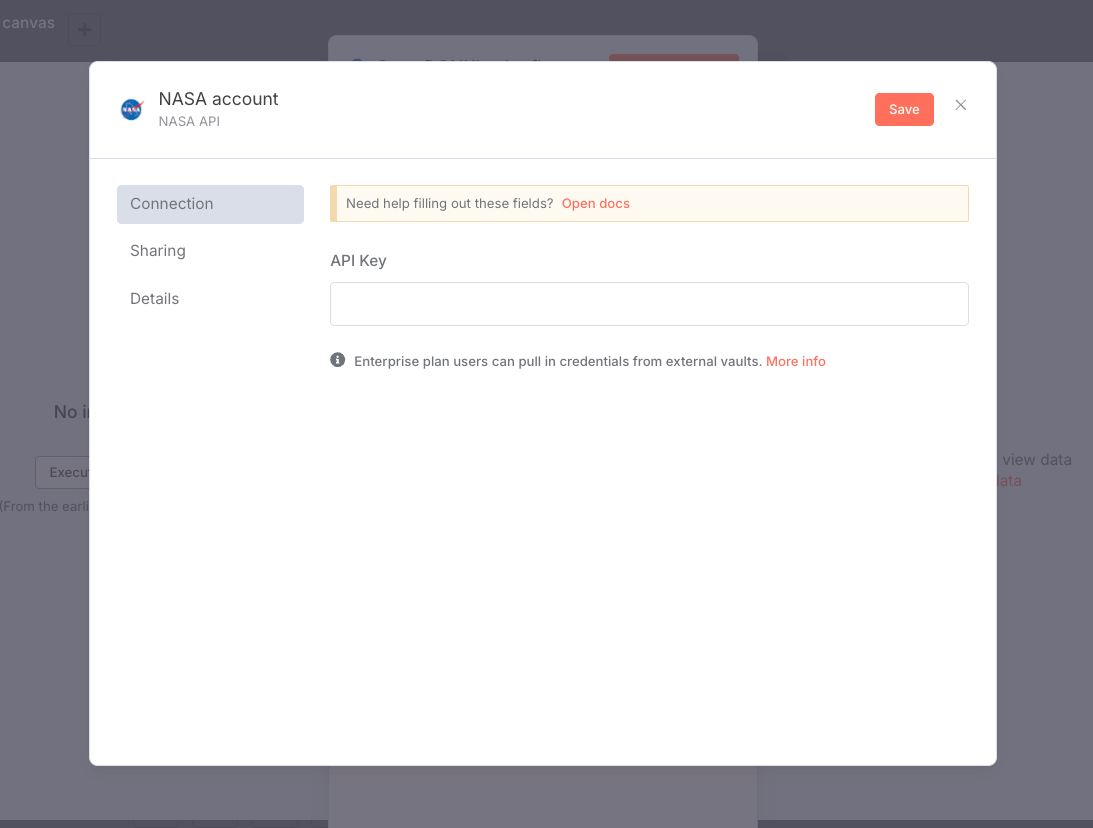1093x828 pixels.
Task: Click the NASA logo icon
Action: coord(132,109)
